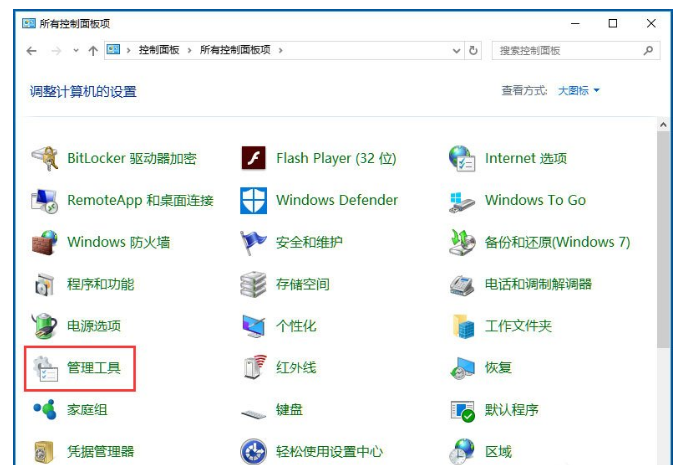This screenshot has height=465, width=681.
Task: Open the 家庭组 text link
Action: click(87, 410)
